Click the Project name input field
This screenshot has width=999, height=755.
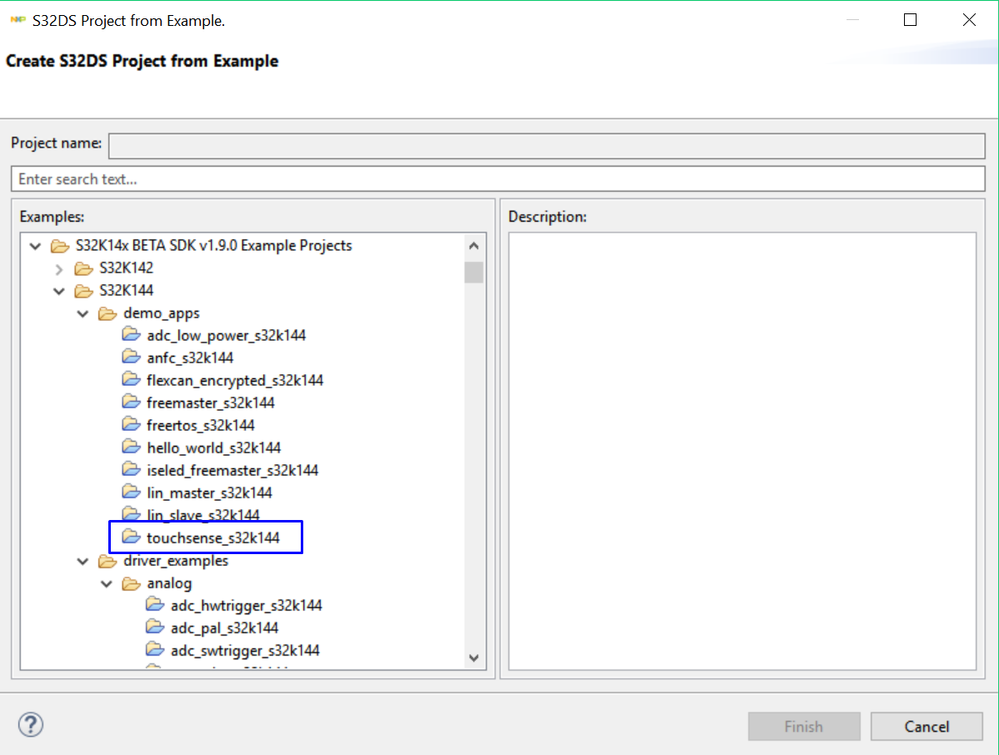tap(546, 145)
